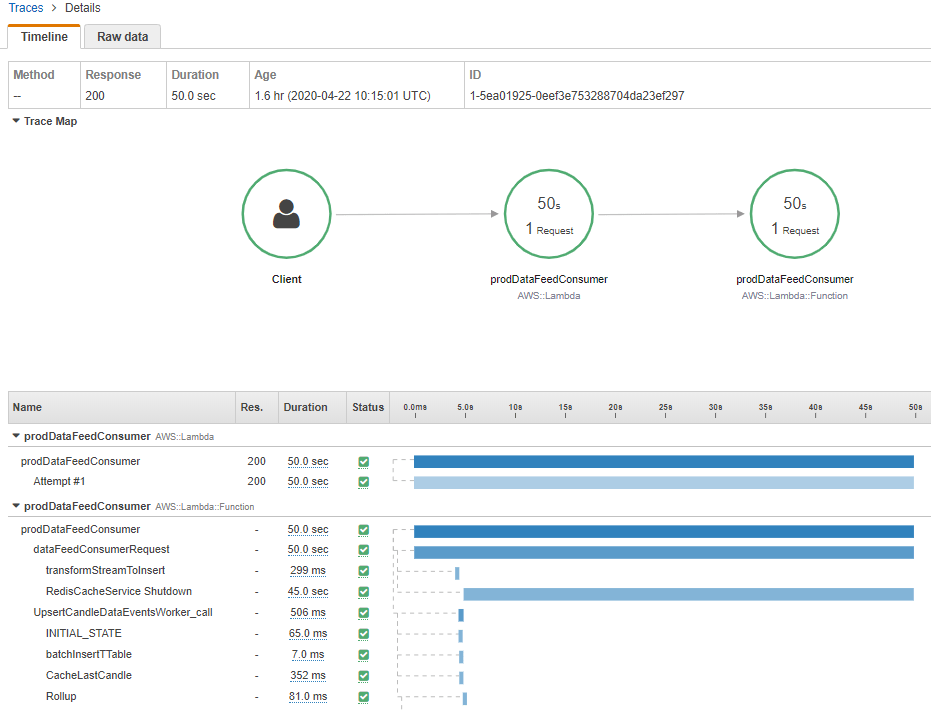Switch to the Timeline tab
The width and height of the screenshot is (931, 710).
44,37
